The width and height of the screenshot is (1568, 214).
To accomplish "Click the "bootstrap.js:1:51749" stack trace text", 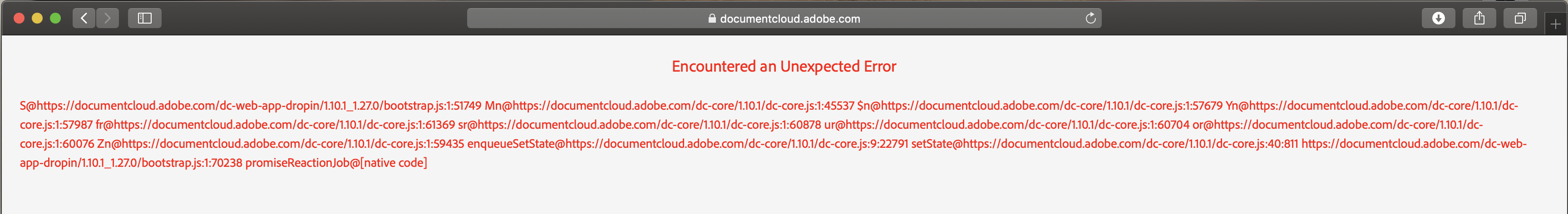I will coord(432,106).
